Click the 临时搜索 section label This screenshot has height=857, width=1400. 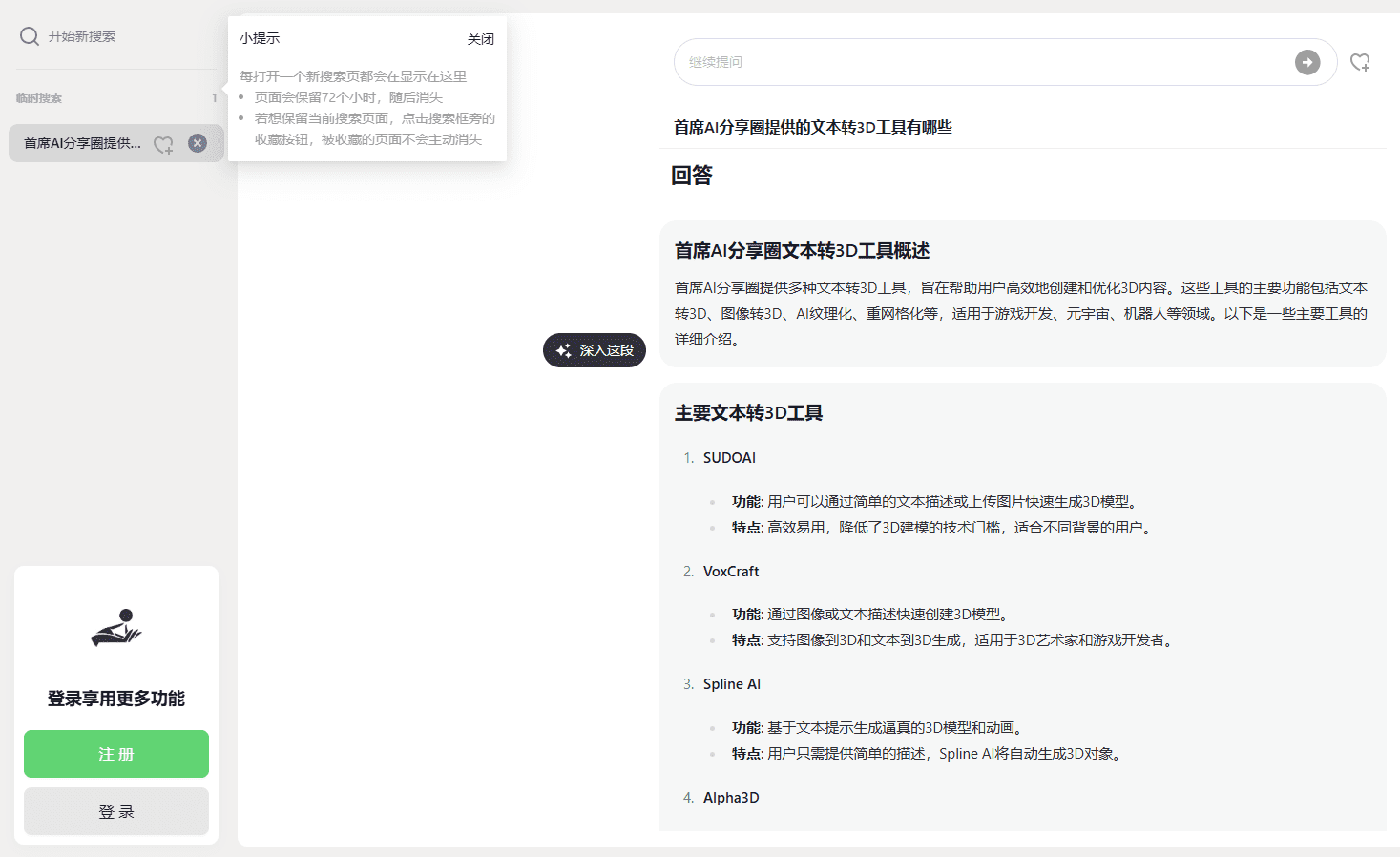pos(39,98)
